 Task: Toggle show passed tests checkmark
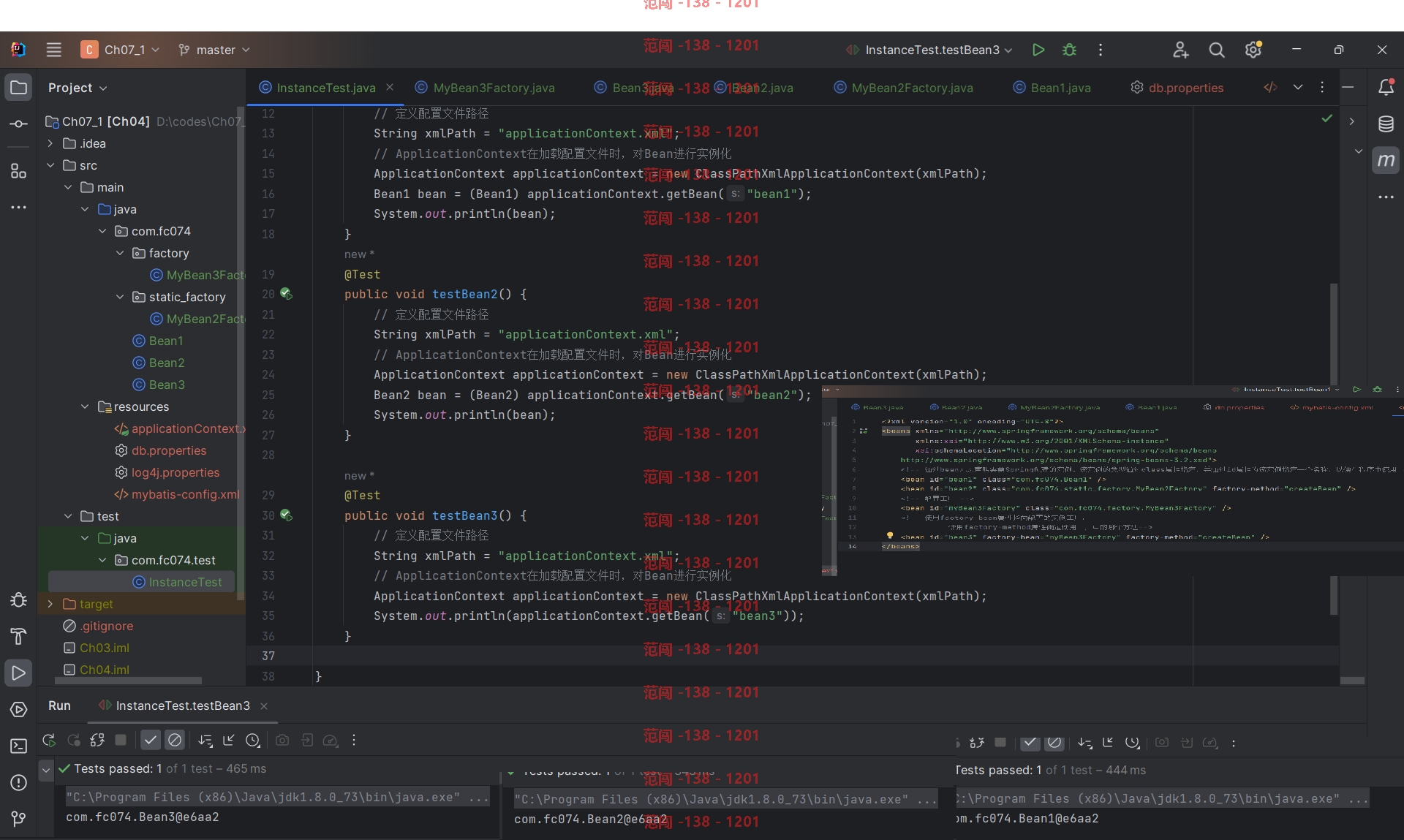coord(151,741)
